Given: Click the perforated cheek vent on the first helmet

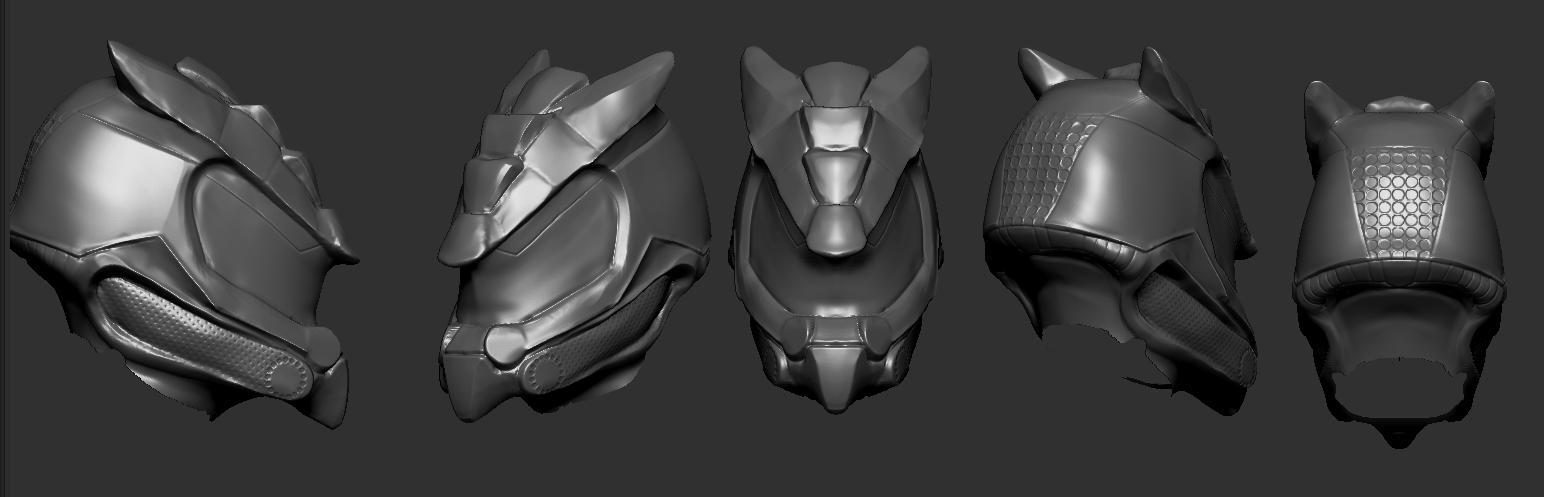Looking at the screenshot, I should [x=205, y=338].
